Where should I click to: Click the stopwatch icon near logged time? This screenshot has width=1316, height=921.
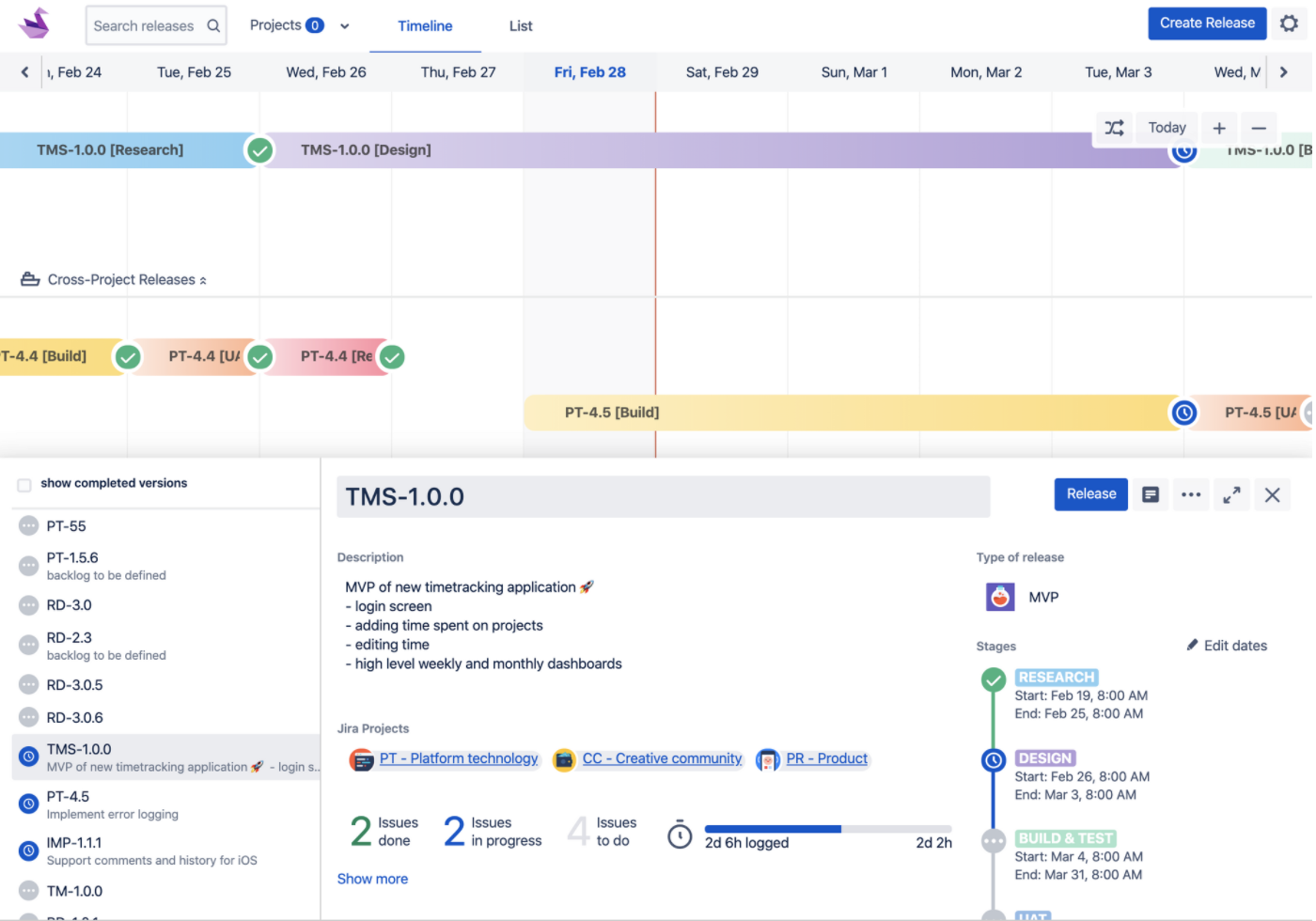click(680, 834)
